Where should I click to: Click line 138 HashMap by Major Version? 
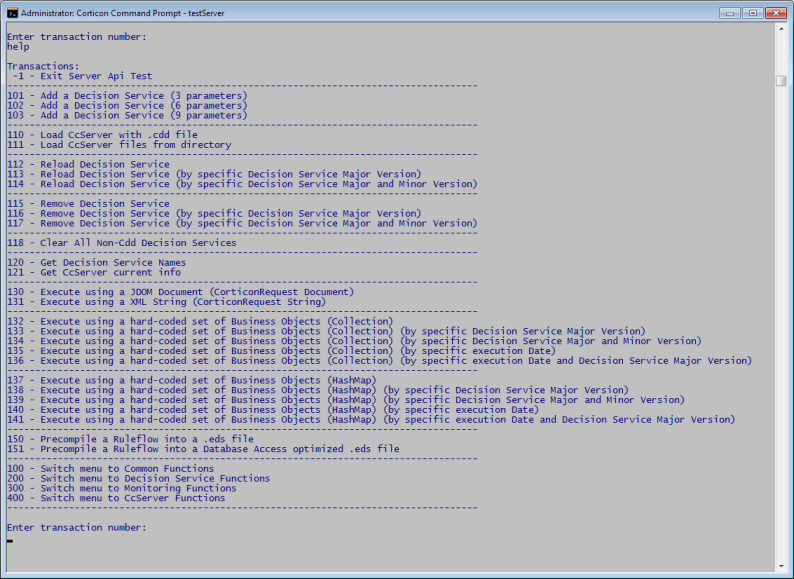coord(318,390)
